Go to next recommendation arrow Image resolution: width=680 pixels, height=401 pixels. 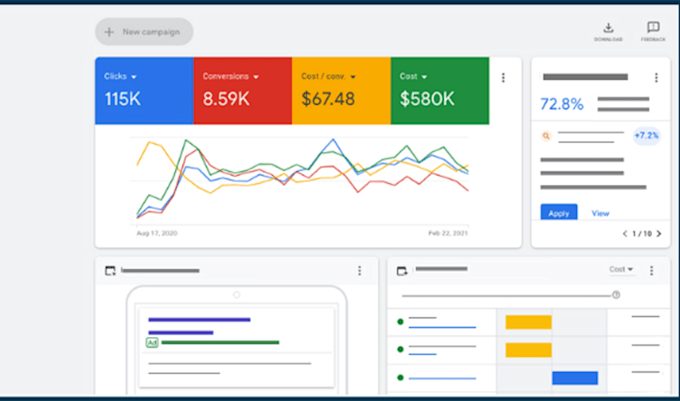[x=659, y=234]
